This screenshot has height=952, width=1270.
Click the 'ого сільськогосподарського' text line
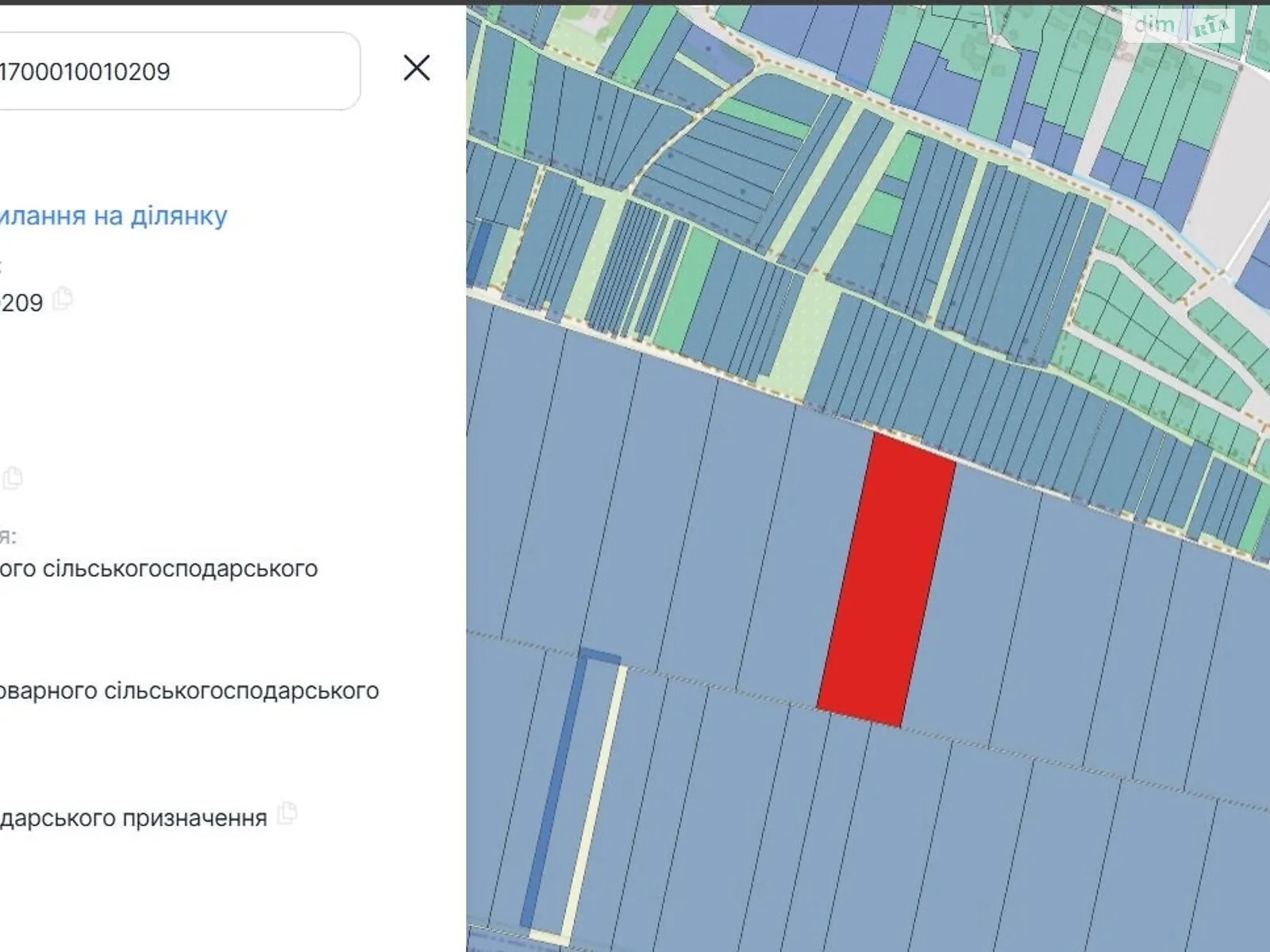click(159, 569)
